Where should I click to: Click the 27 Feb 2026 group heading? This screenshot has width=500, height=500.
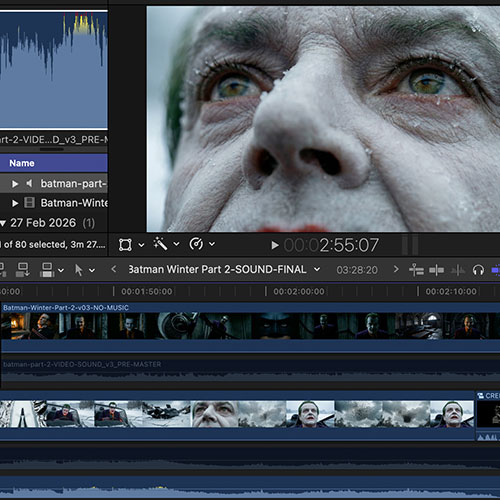click(x=43, y=223)
